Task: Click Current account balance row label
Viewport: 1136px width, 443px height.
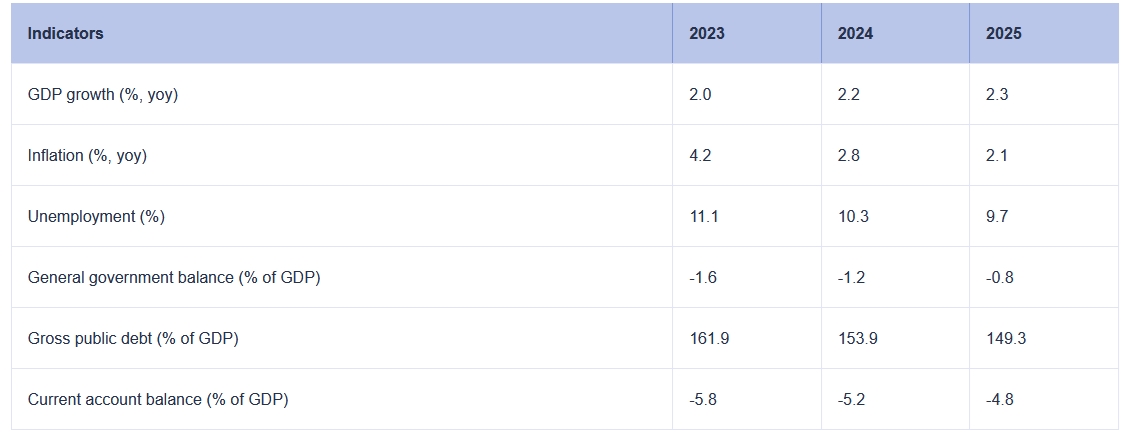Action: [158, 399]
